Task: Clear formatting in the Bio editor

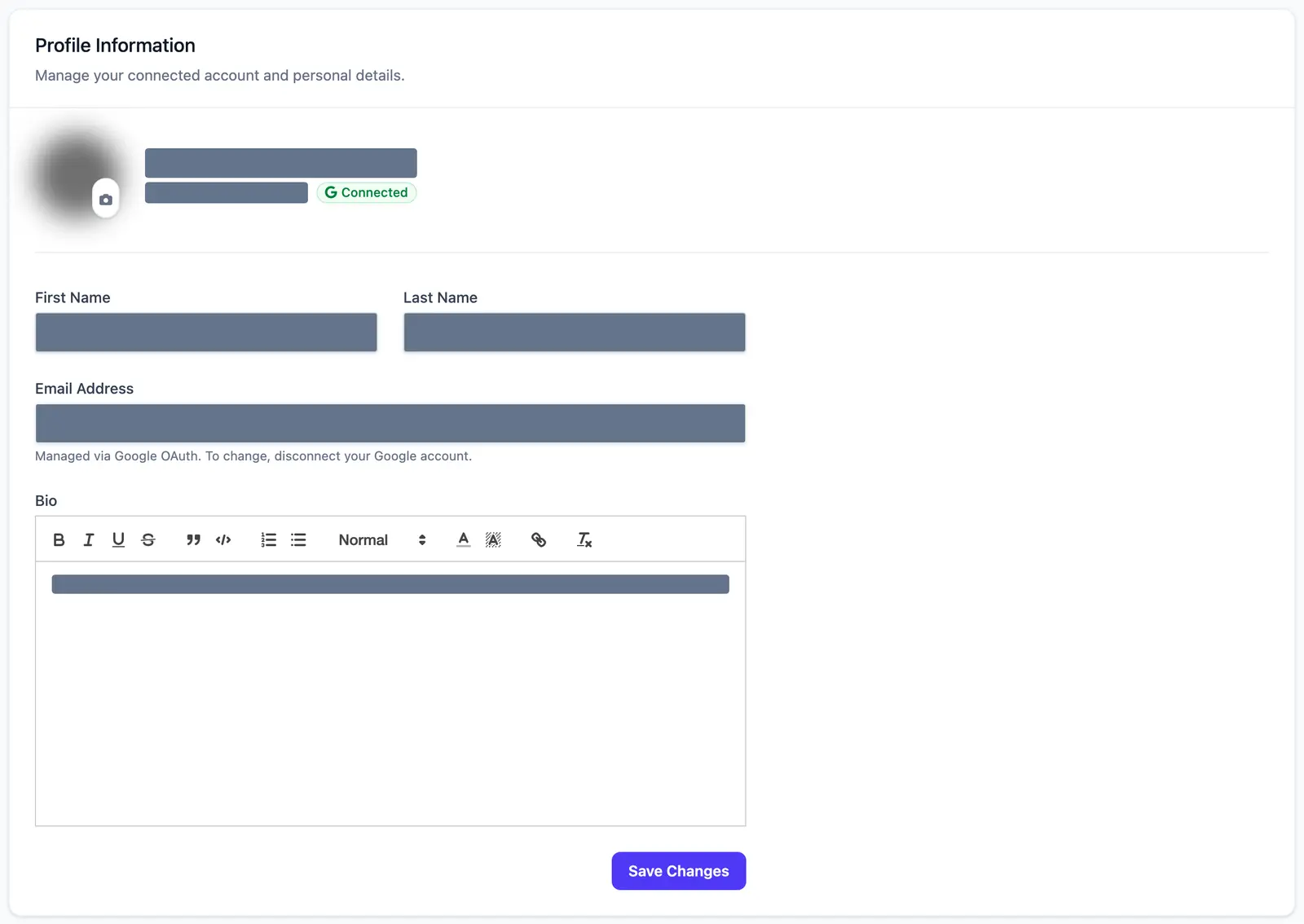Action: (x=584, y=539)
